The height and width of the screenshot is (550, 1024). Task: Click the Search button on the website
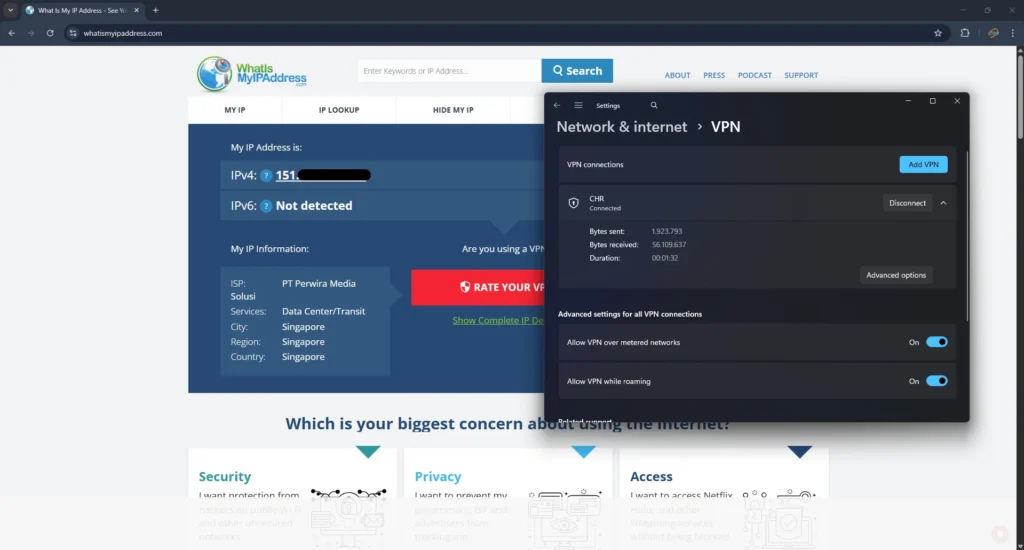pyautogui.click(x=577, y=71)
